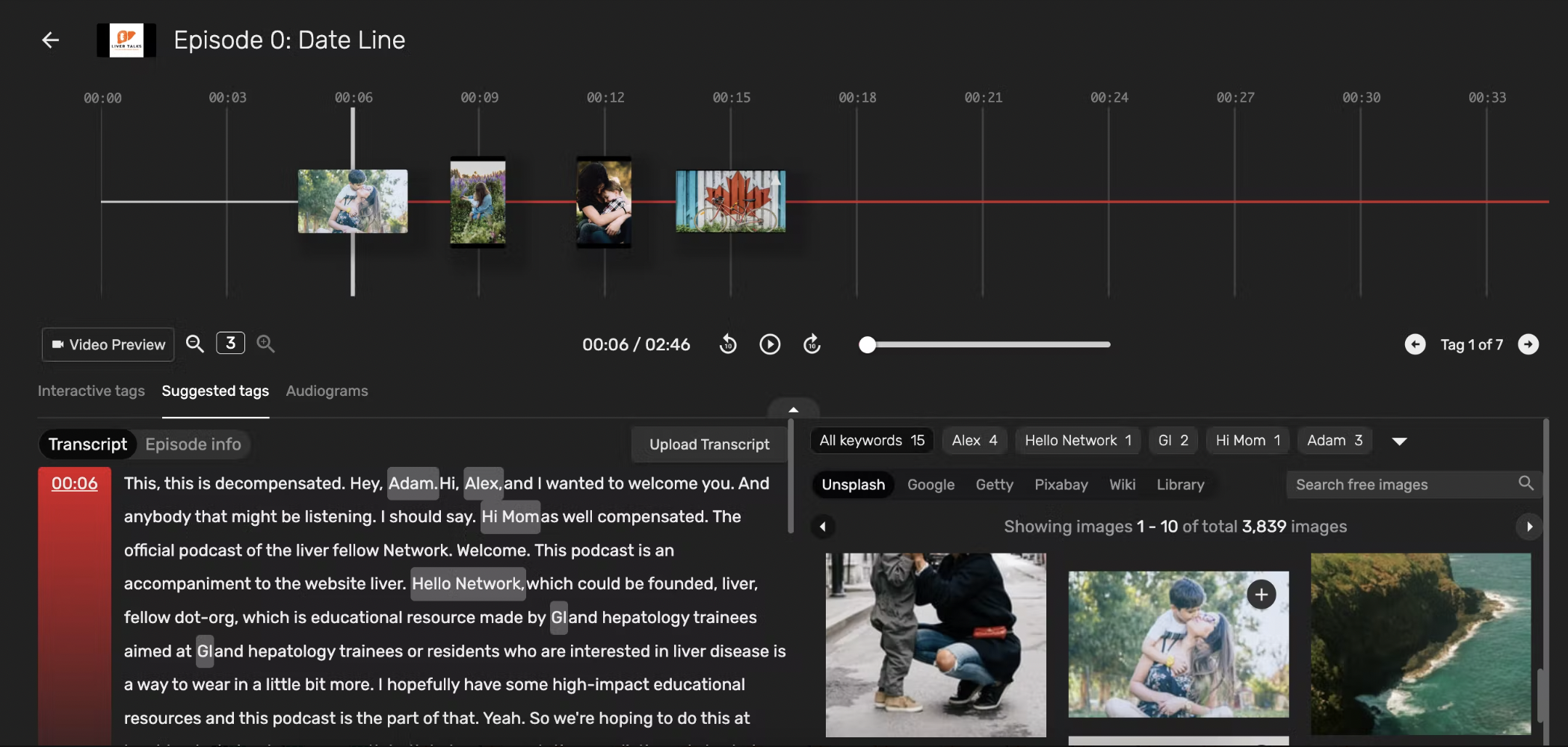1568x747 pixels.
Task: Expand more keywords with the dropdown arrow
Action: pos(1400,441)
